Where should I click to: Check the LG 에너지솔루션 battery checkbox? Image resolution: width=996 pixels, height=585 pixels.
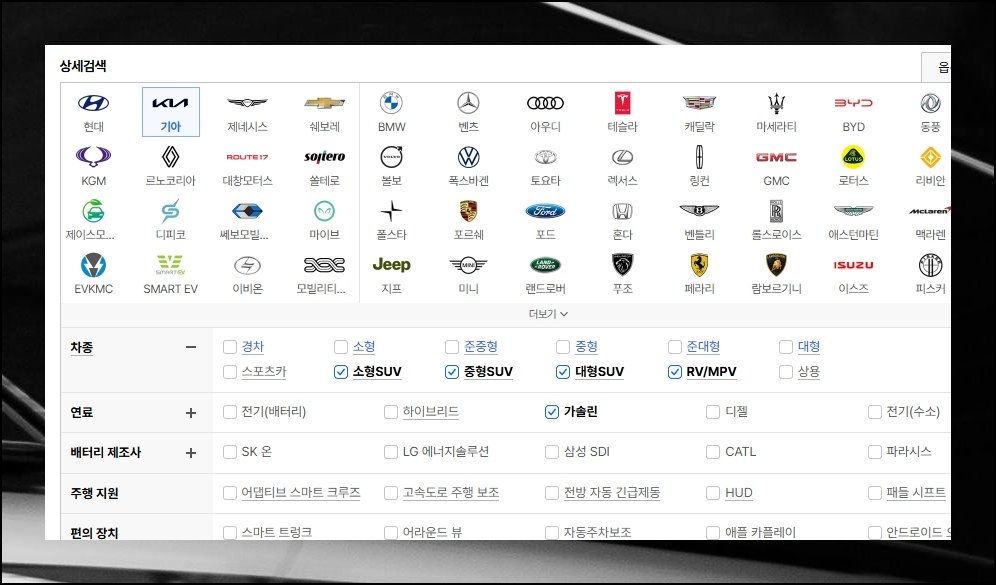tap(391, 452)
